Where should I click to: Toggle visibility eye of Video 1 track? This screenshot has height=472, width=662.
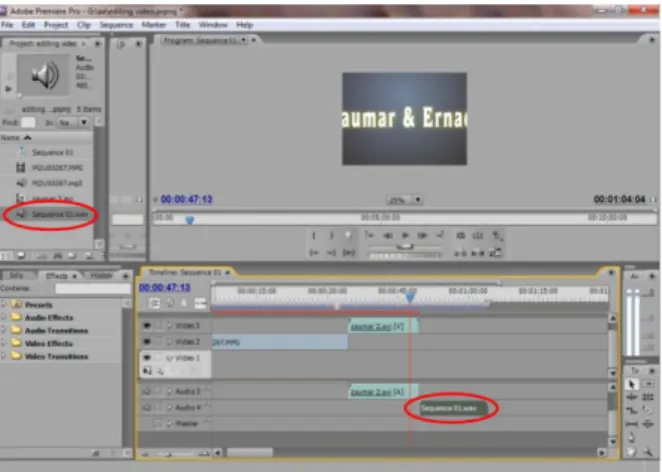coord(147,358)
